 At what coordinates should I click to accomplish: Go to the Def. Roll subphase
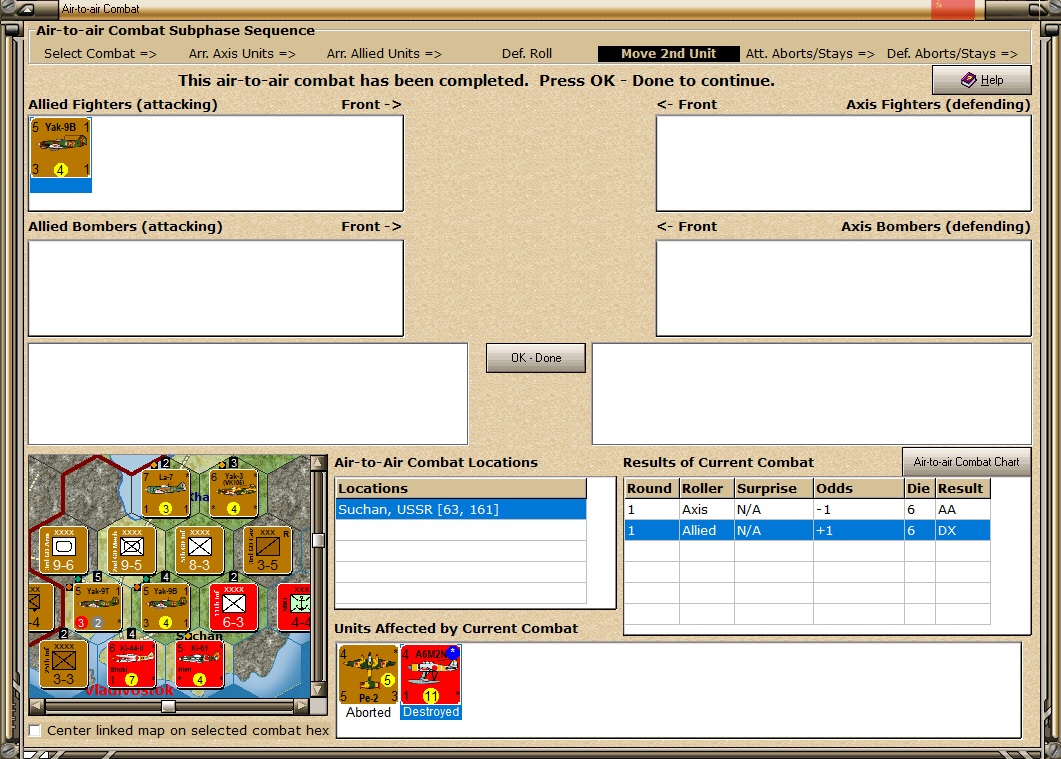[x=526, y=53]
